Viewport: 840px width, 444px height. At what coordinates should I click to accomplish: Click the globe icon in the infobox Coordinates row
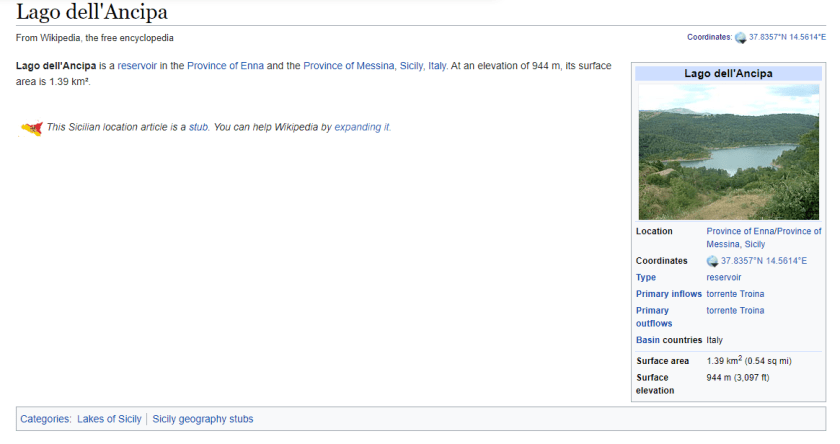(712, 261)
